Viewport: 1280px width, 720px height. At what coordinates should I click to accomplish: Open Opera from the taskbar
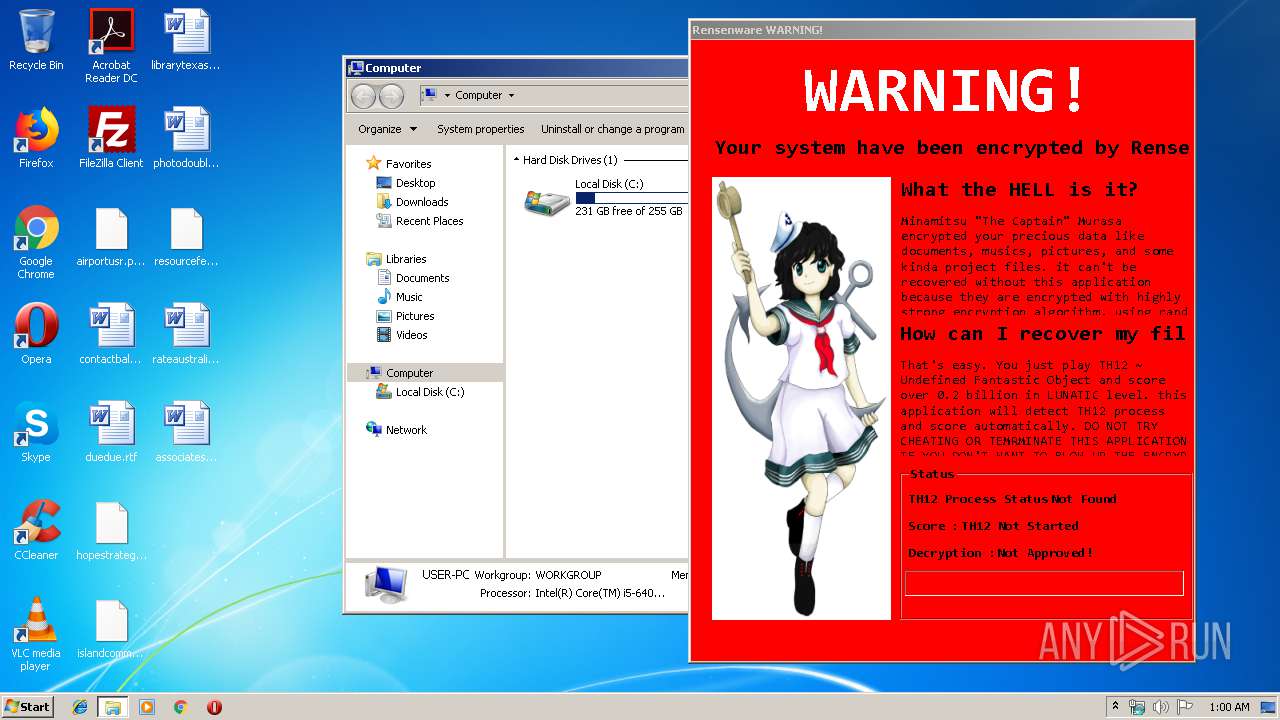click(x=214, y=707)
